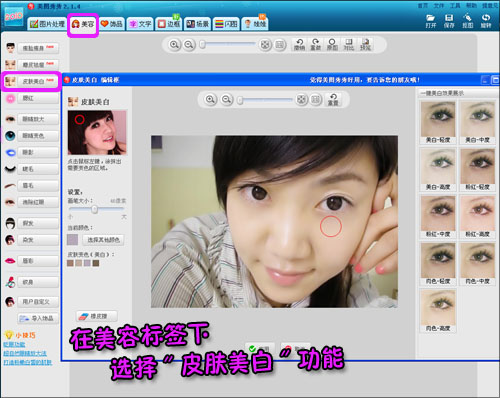Screen dimensions: 500x398
Task: Click the 旋转 icon in top right
Action: click(x=486, y=21)
